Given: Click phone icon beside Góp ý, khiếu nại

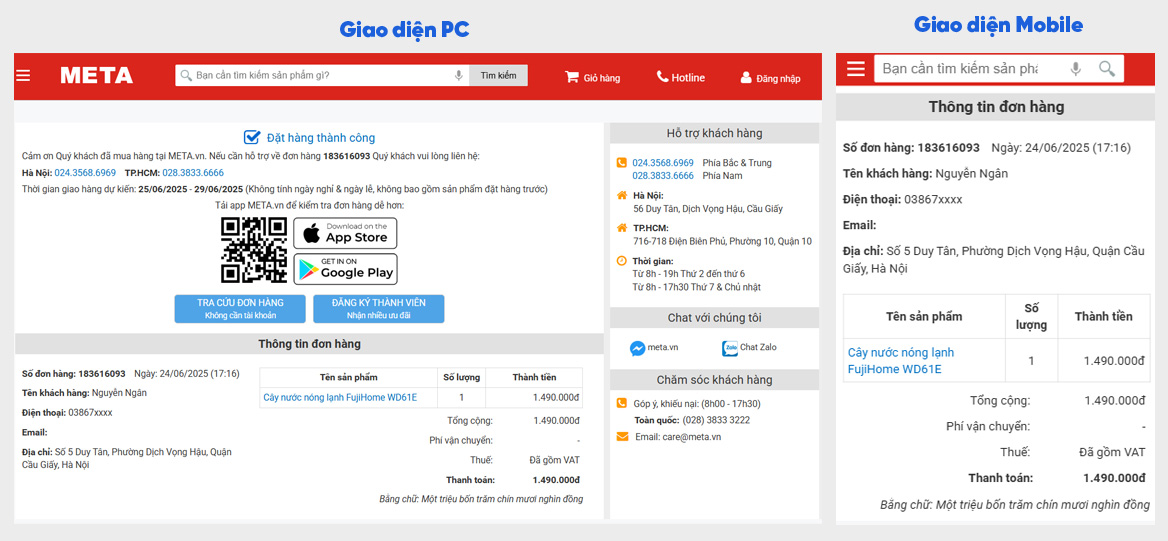Looking at the screenshot, I should point(622,404).
